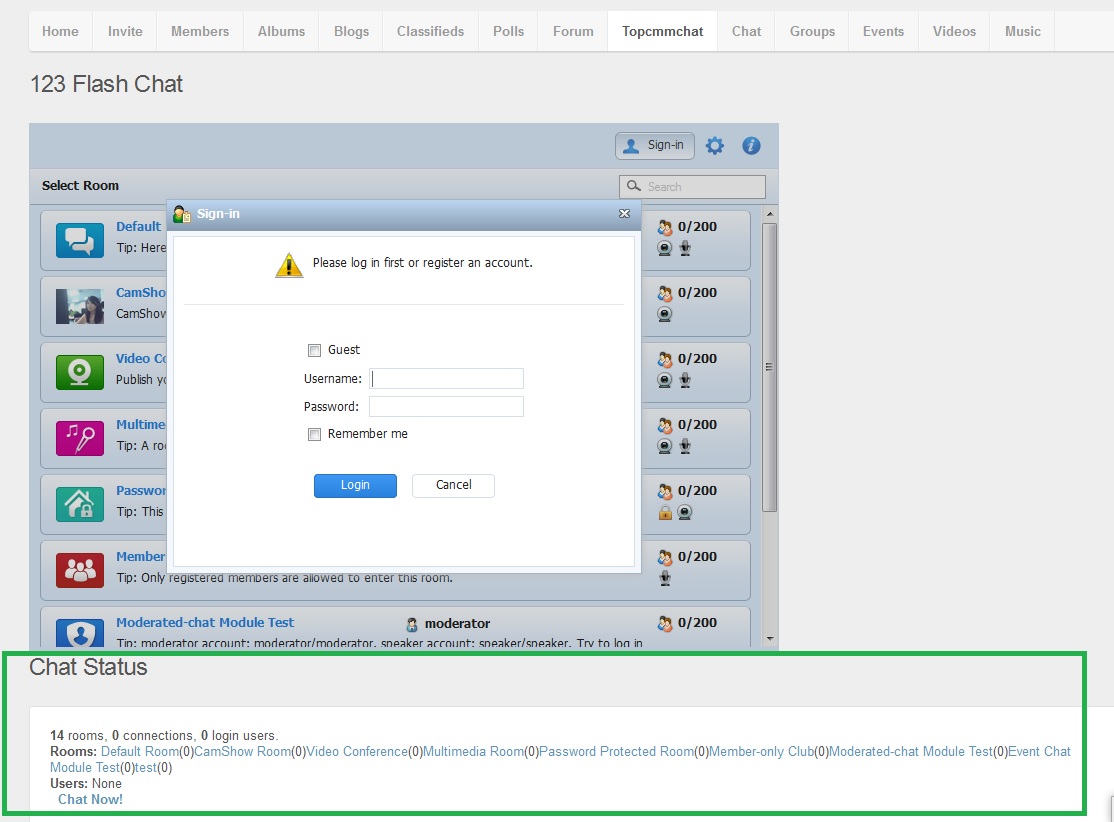Switch to the Topcmmchat tab
Screen dimensions: 1114x822
click(662, 31)
